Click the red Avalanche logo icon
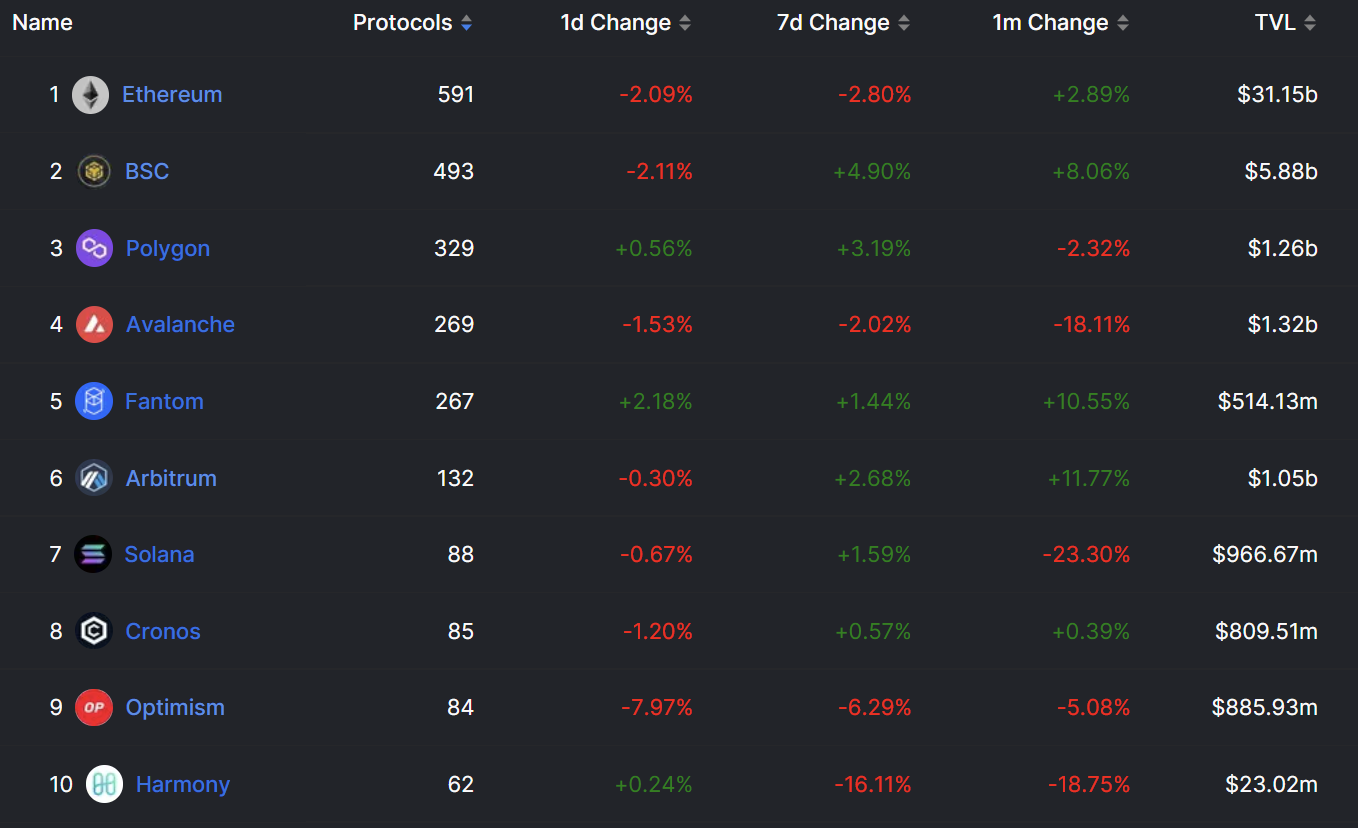Viewport: 1358px width, 828px height. pos(94,325)
